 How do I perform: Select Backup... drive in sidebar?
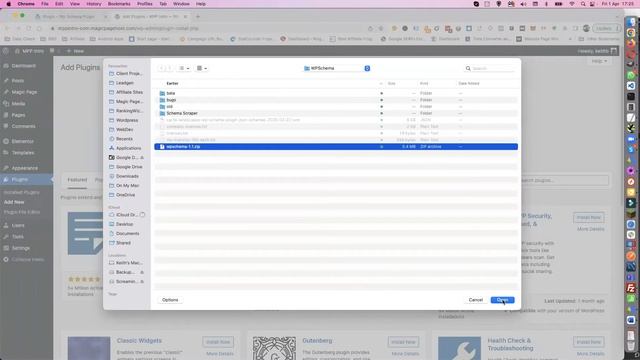122,272
